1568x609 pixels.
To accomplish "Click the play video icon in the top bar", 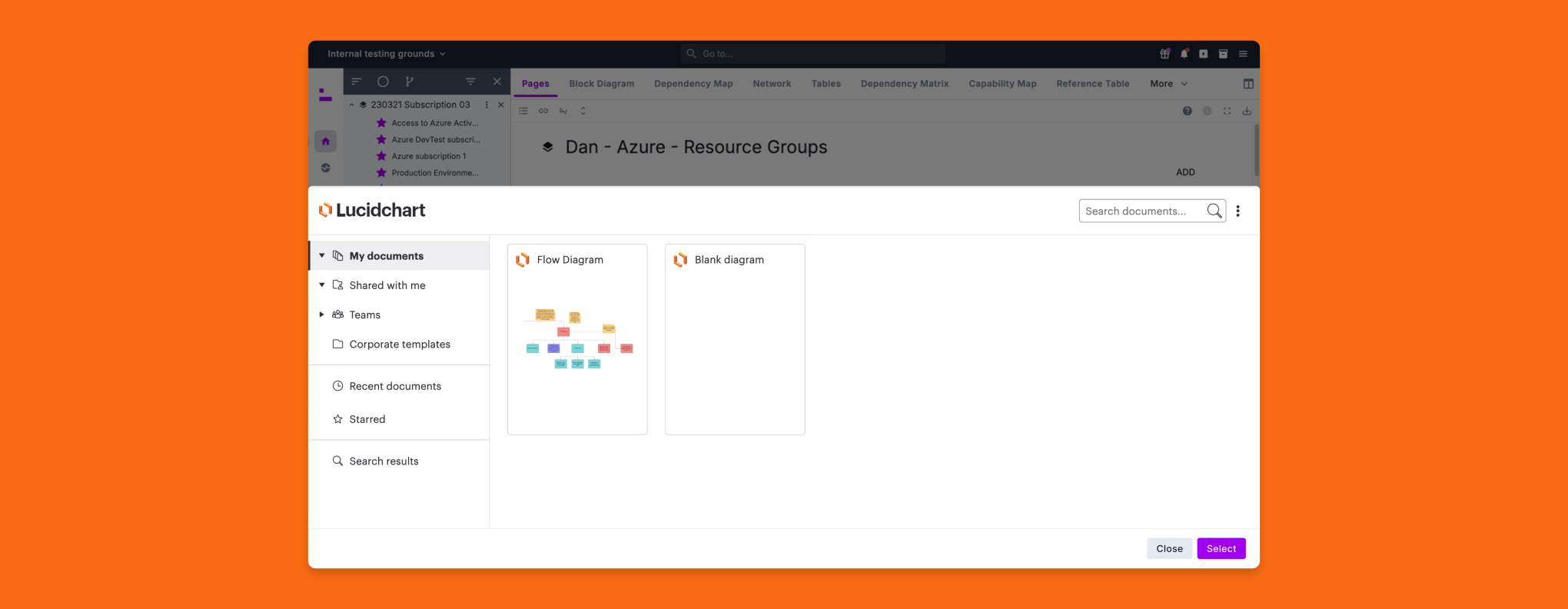I will 1204,54.
